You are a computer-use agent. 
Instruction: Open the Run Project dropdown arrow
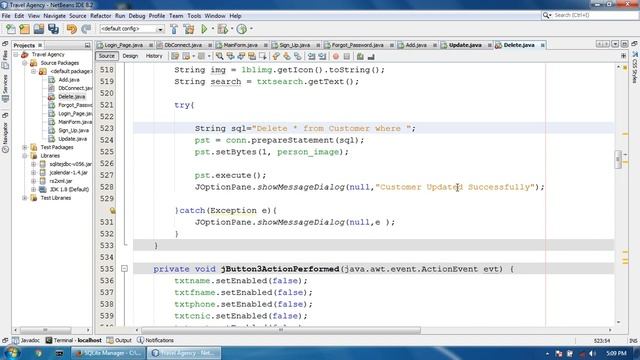tap(212, 29)
